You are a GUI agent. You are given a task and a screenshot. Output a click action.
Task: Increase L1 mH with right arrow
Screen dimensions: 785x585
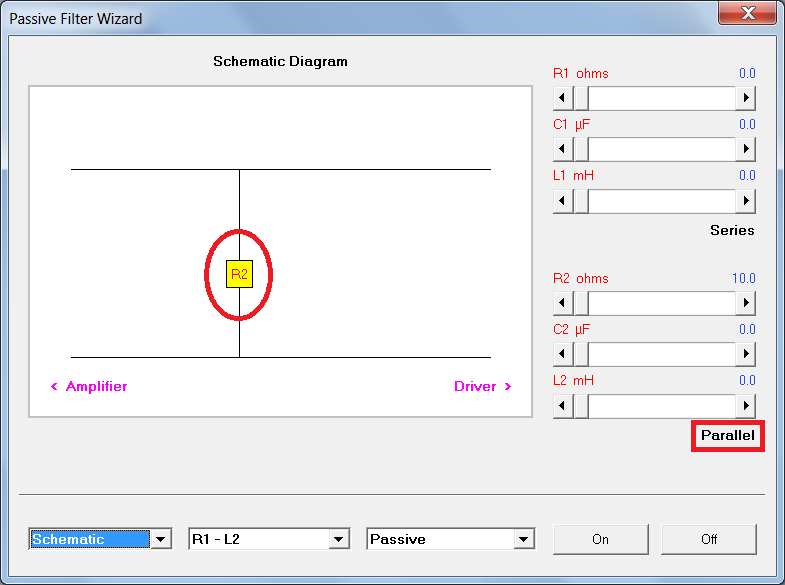pyautogui.click(x=745, y=201)
